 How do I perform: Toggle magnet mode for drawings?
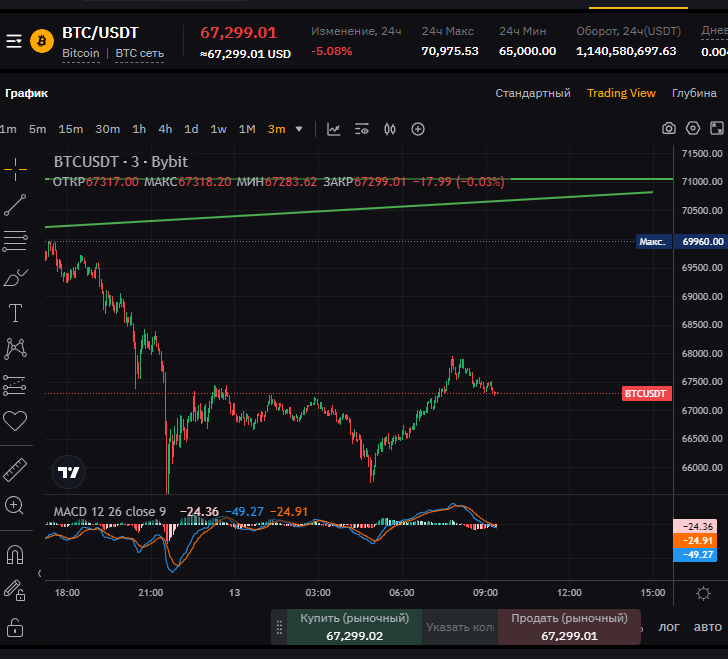point(15,555)
